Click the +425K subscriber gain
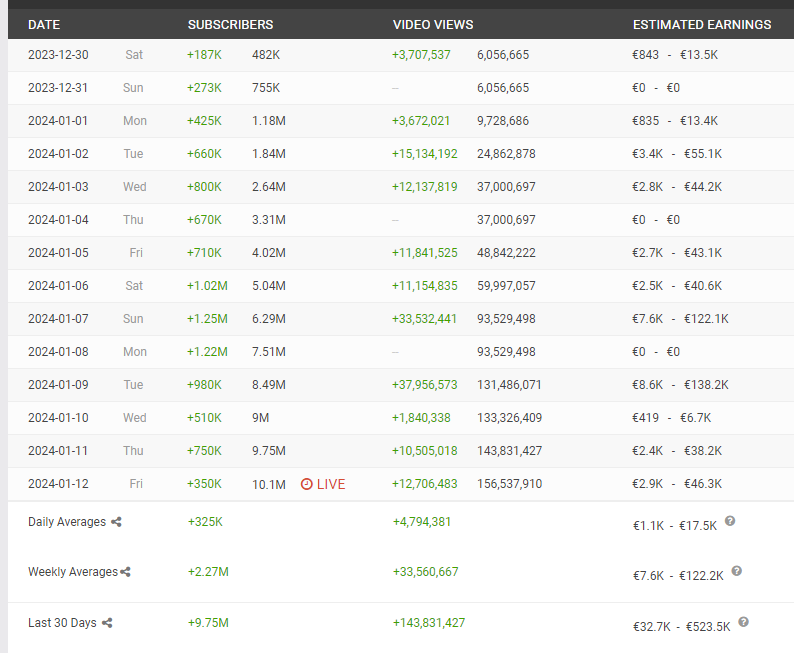The width and height of the screenshot is (794, 653). pyautogui.click(x=204, y=120)
